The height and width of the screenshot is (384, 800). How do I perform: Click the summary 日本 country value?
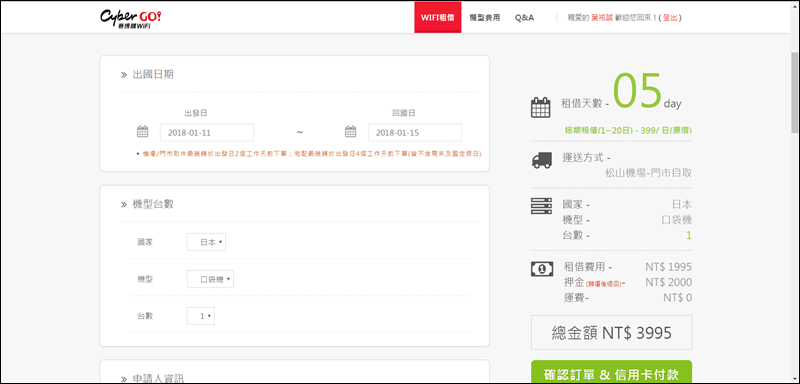point(682,205)
